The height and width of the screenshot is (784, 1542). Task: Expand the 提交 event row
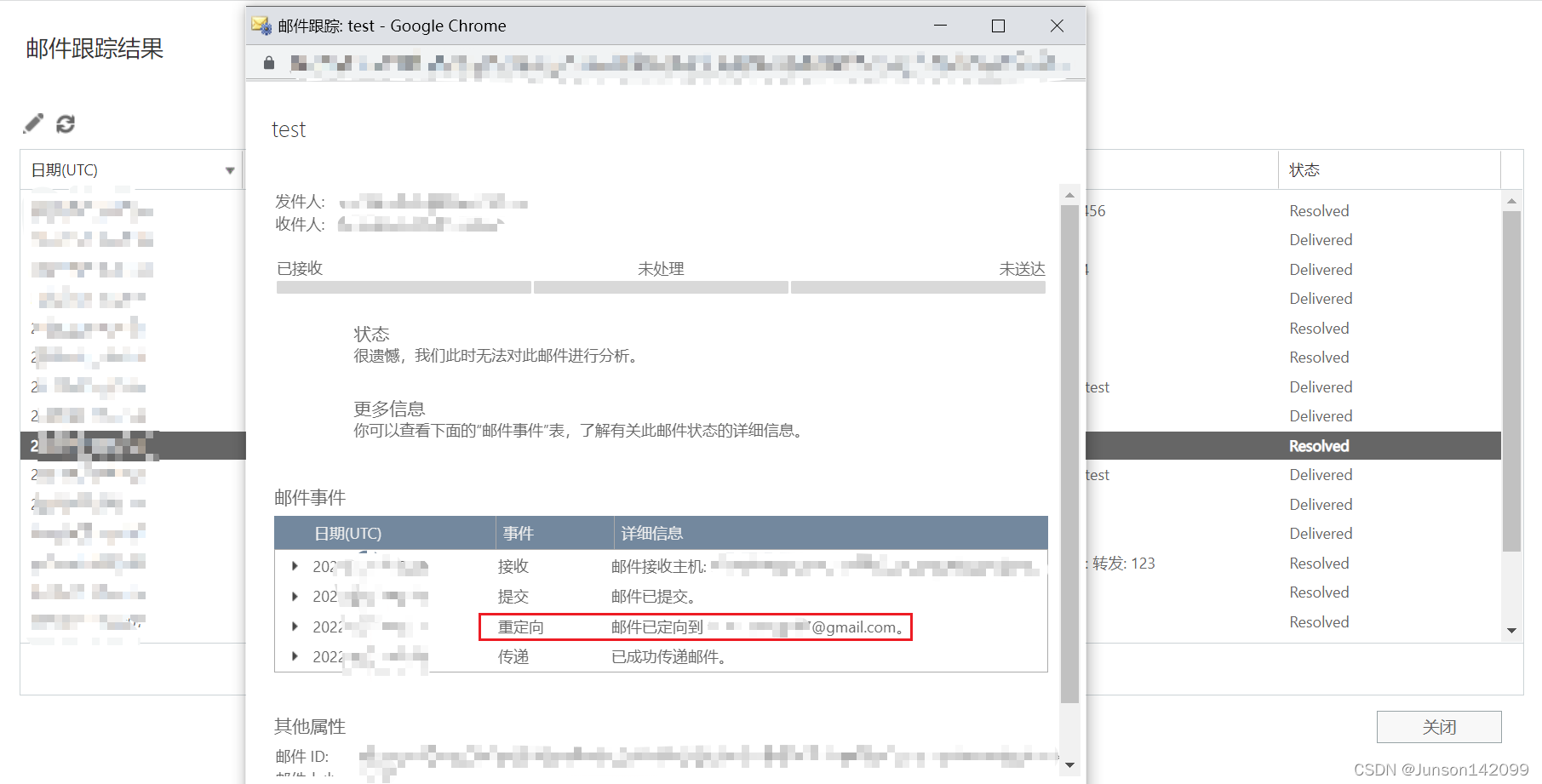(x=295, y=597)
